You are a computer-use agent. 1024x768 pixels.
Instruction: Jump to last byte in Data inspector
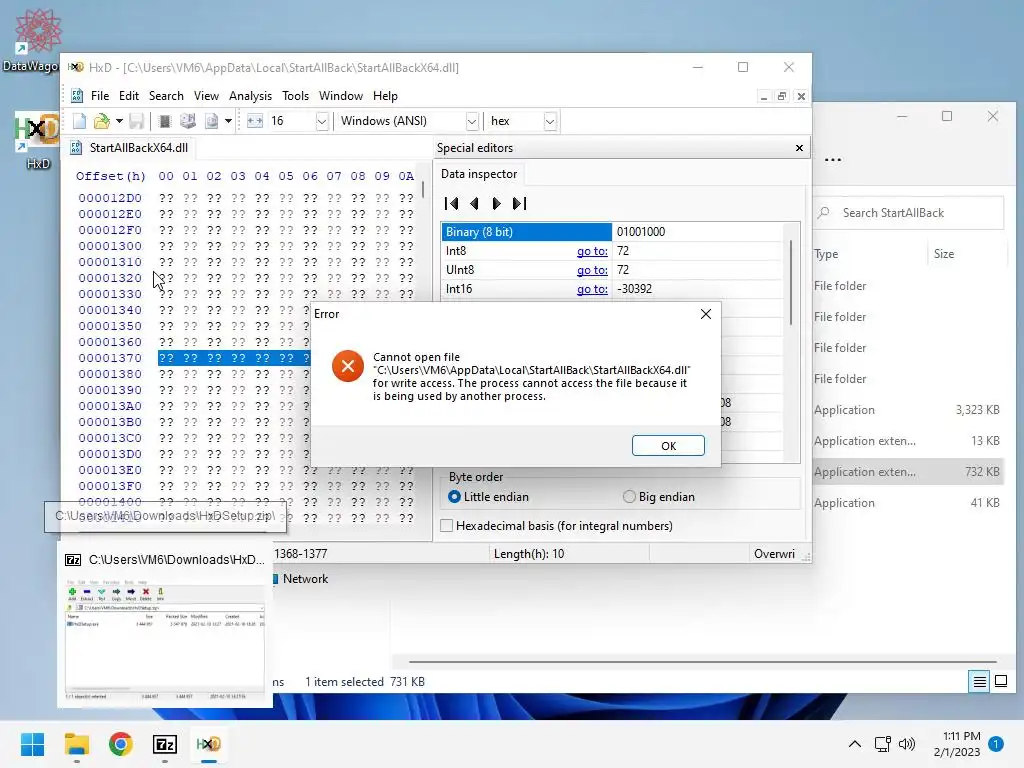pyautogui.click(x=519, y=204)
